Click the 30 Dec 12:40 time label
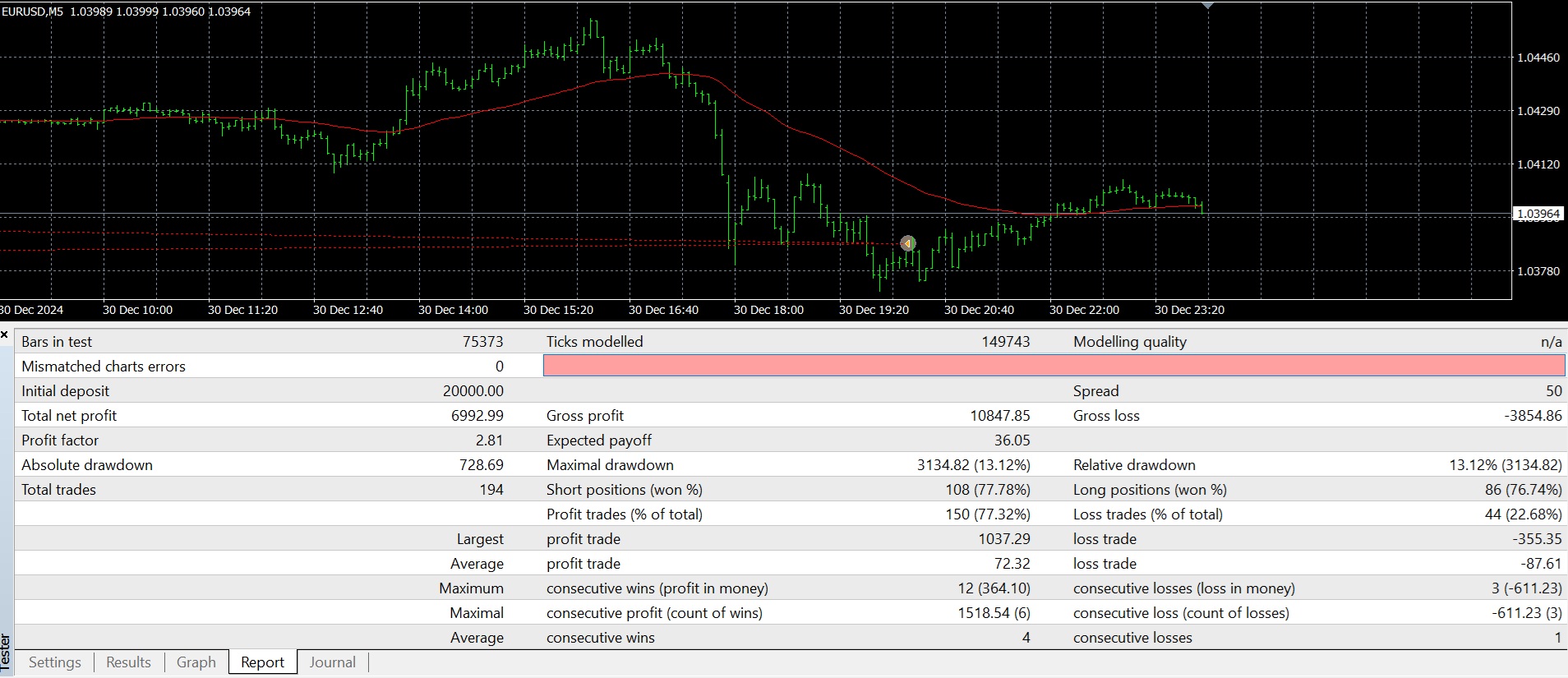 pos(348,310)
